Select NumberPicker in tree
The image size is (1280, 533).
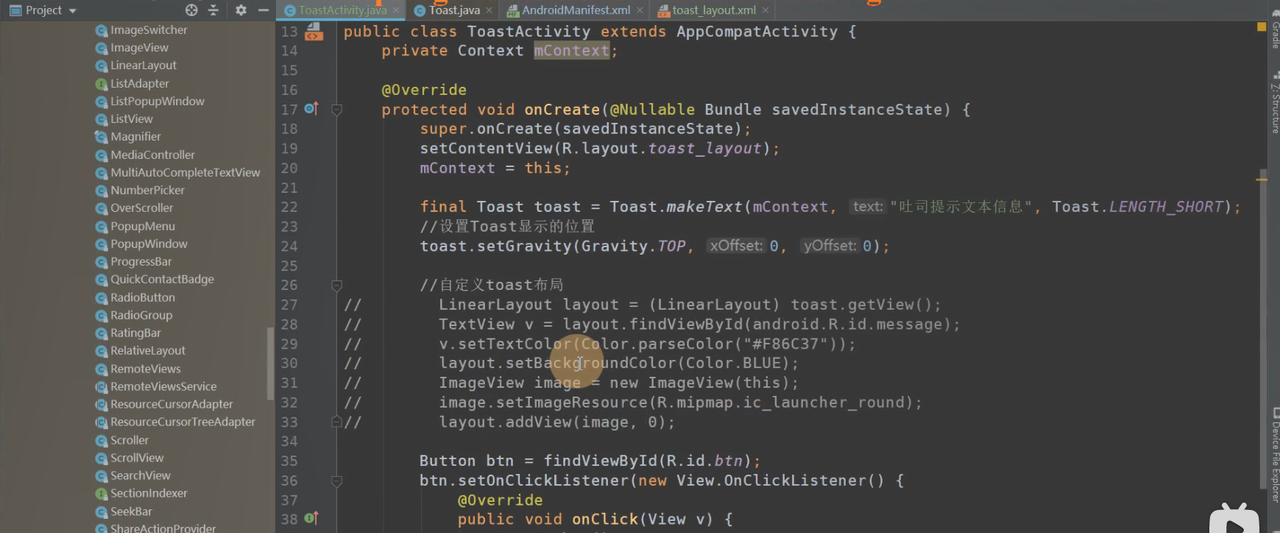147,190
